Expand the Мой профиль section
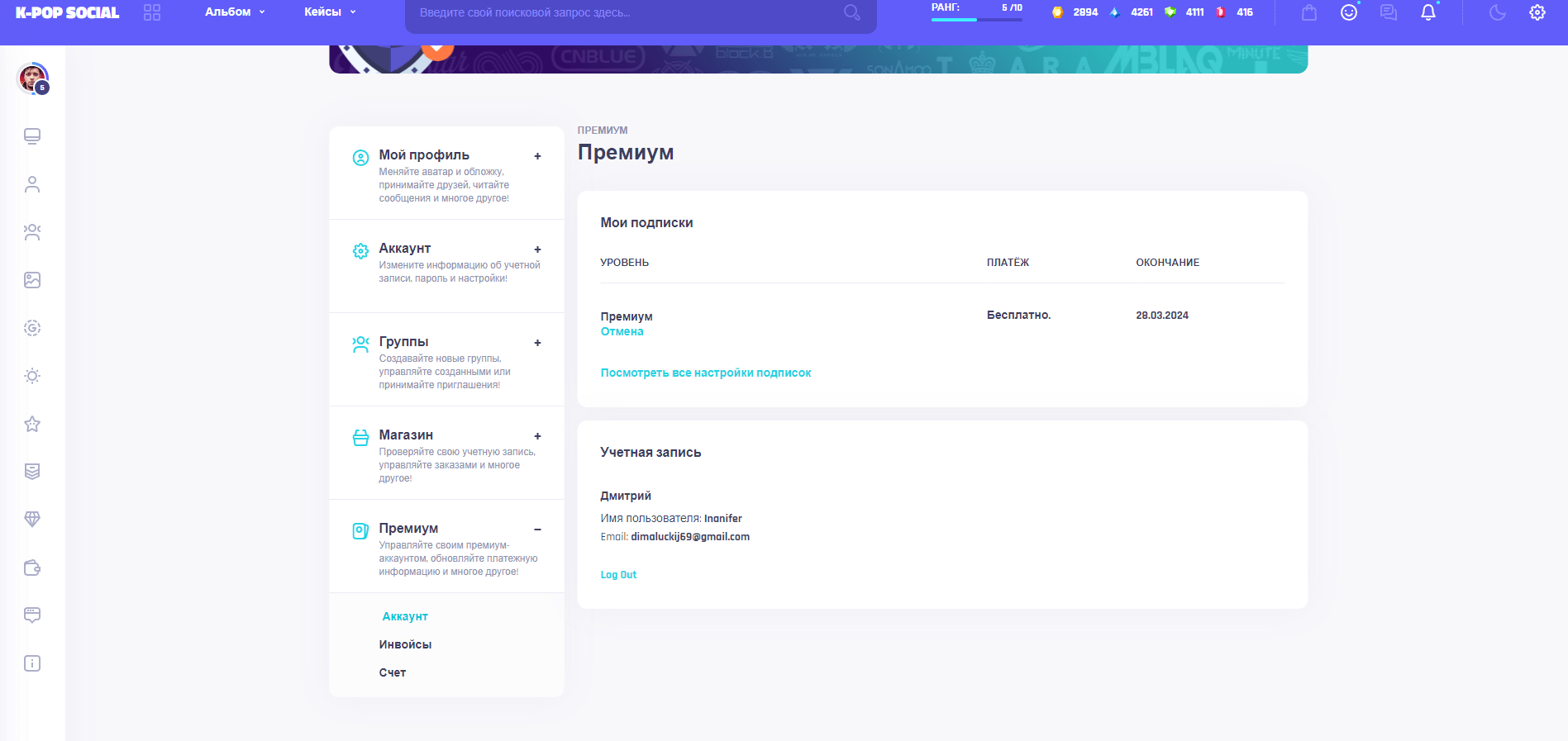Screen dimensions: 1568x741 tap(537, 156)
